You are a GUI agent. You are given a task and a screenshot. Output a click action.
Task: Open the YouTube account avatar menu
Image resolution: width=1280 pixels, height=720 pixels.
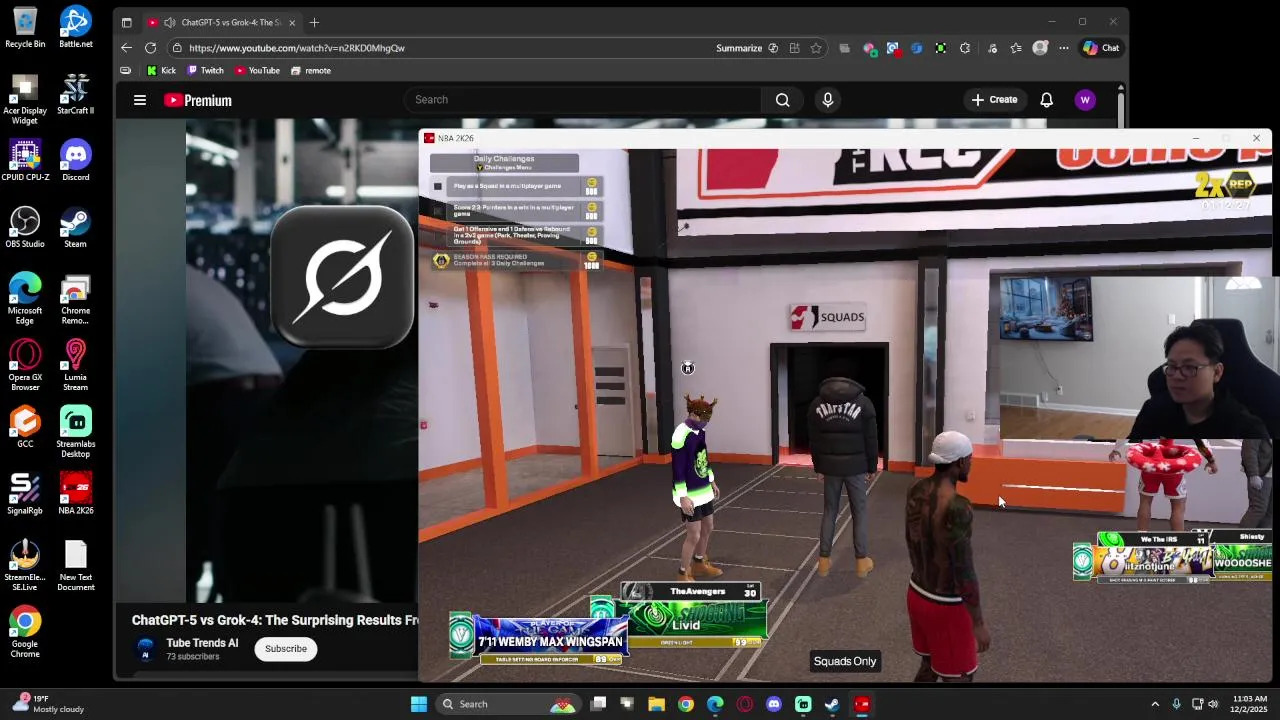click(1085, 100)
